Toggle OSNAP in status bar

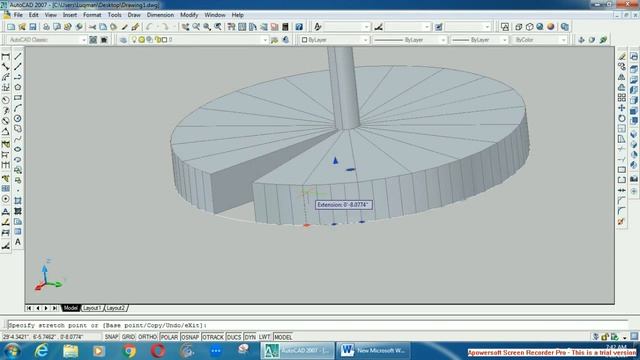pos(190,337)
